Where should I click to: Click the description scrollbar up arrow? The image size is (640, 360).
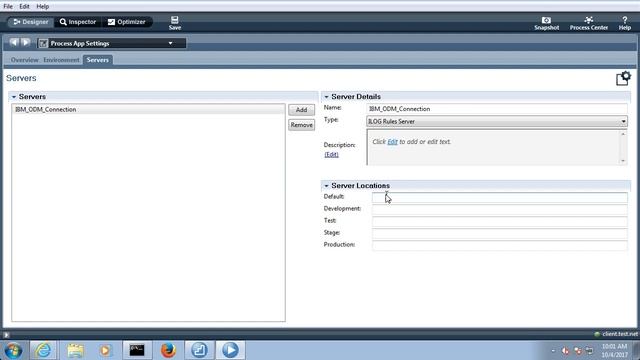pyautogui.click(x=623, y=134)
